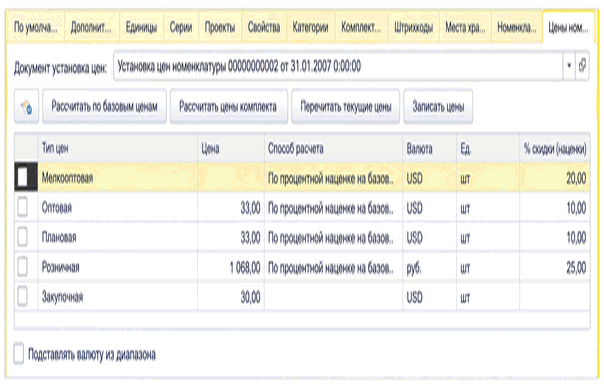Click the 33,00 price in Плановая row
The height and width of the screenshot is (388, 604).
(231, 237)
